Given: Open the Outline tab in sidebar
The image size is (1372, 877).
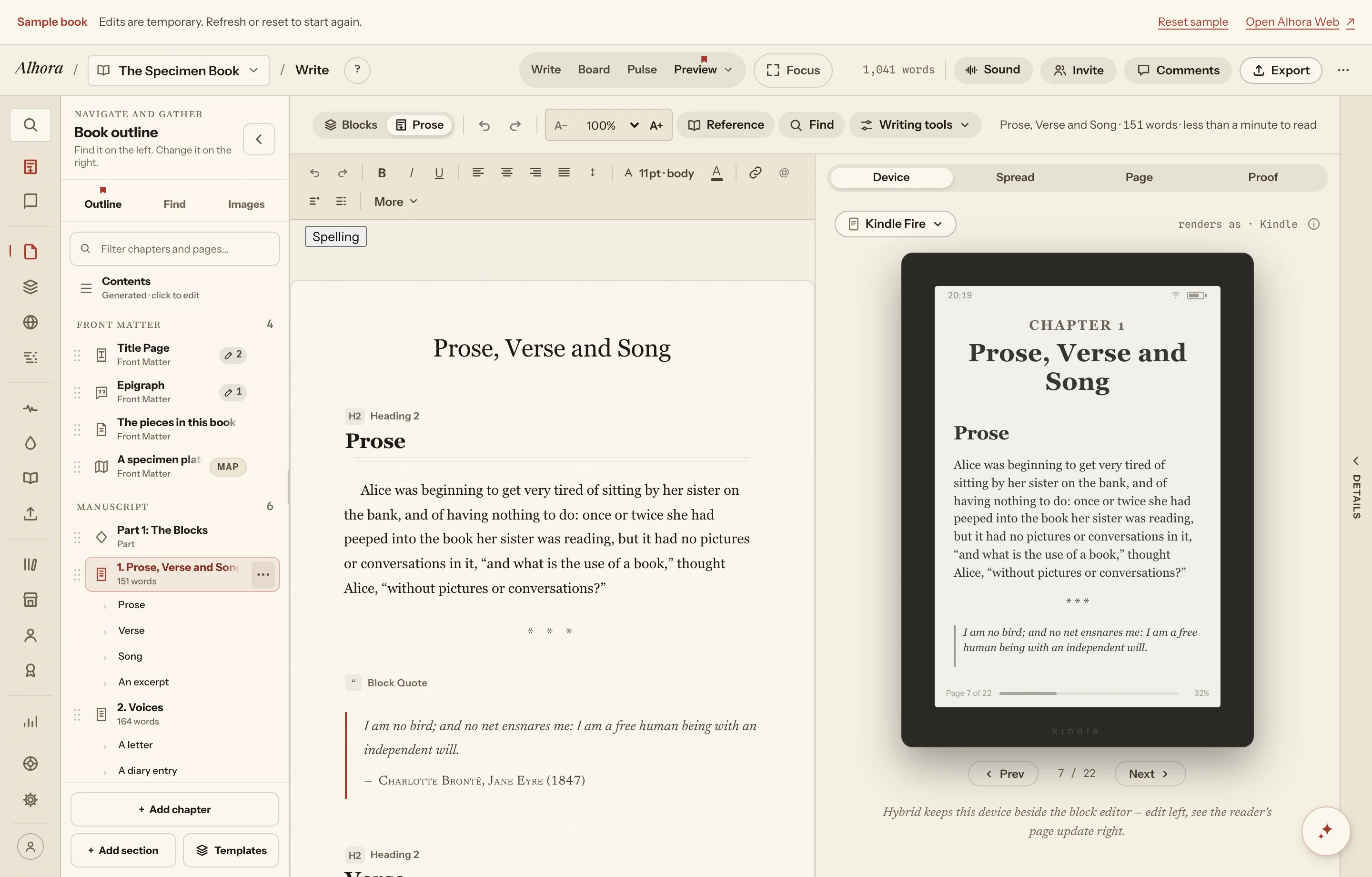Looking at the screenshot, I should 102,204.
